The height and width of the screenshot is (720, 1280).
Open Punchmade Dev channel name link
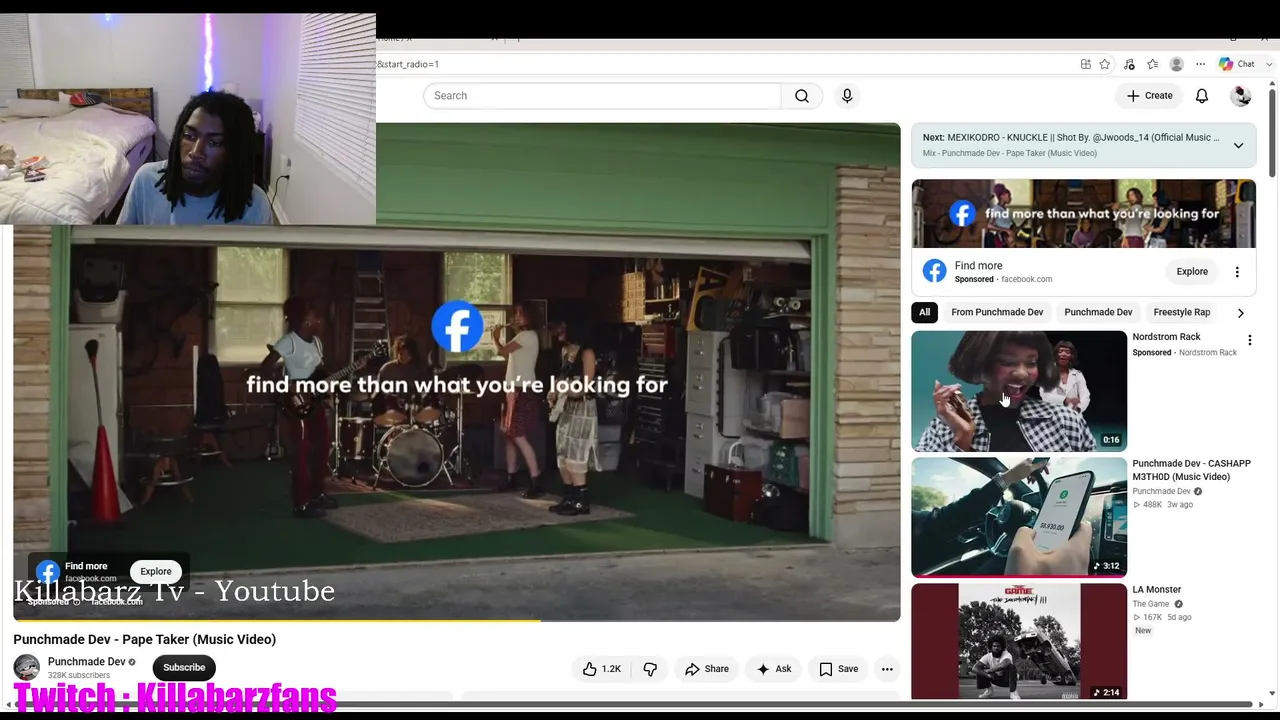pos(87,662)
